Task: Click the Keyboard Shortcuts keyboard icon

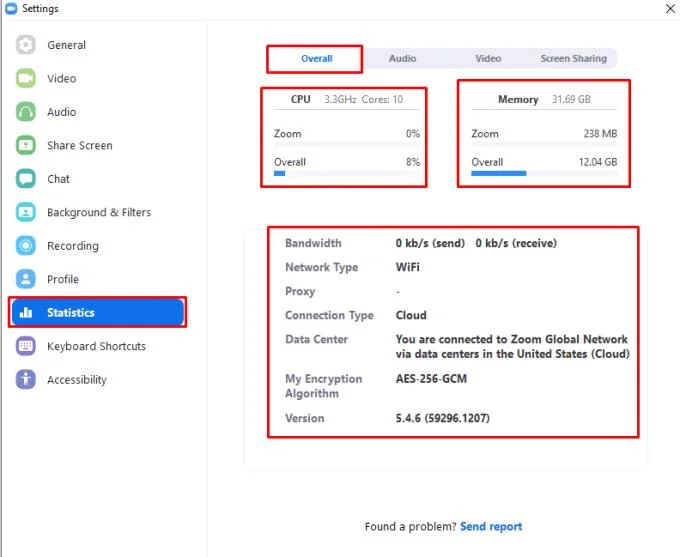Action: pyautogui.click(x=26, y=346)
